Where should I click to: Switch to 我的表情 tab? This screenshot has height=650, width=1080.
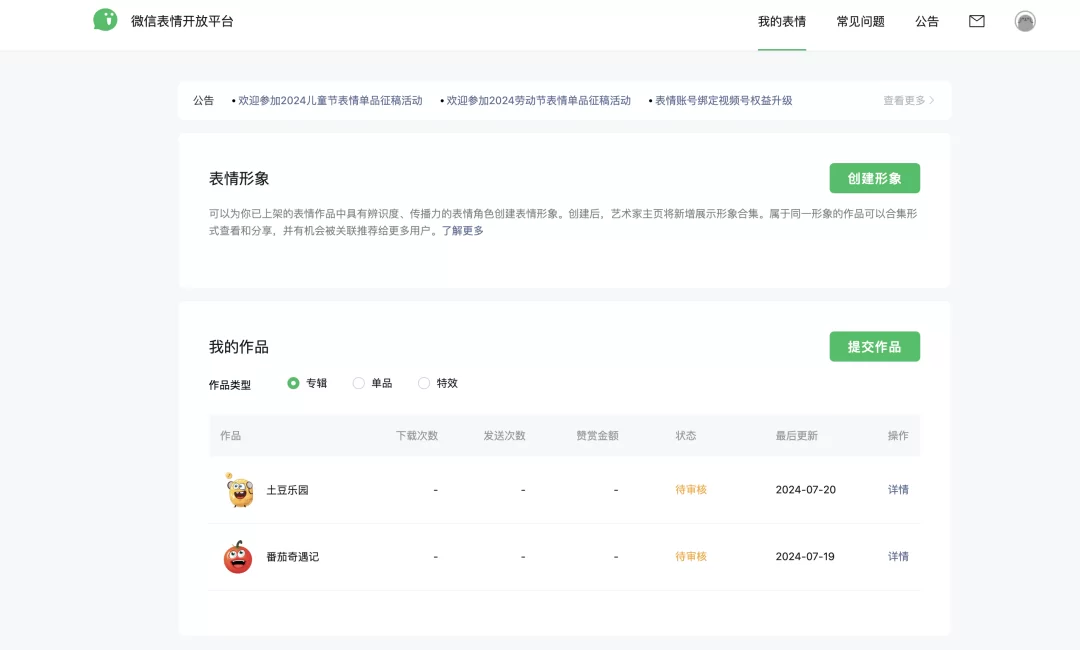tap(782, 21)
